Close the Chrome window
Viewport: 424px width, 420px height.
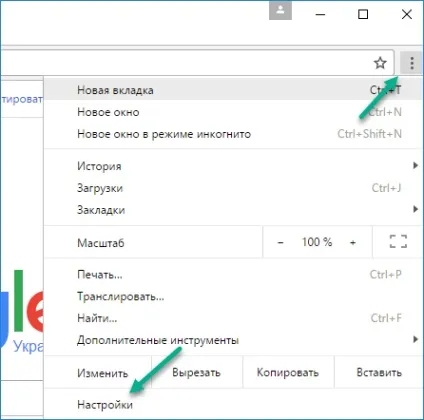pos(407,15)
